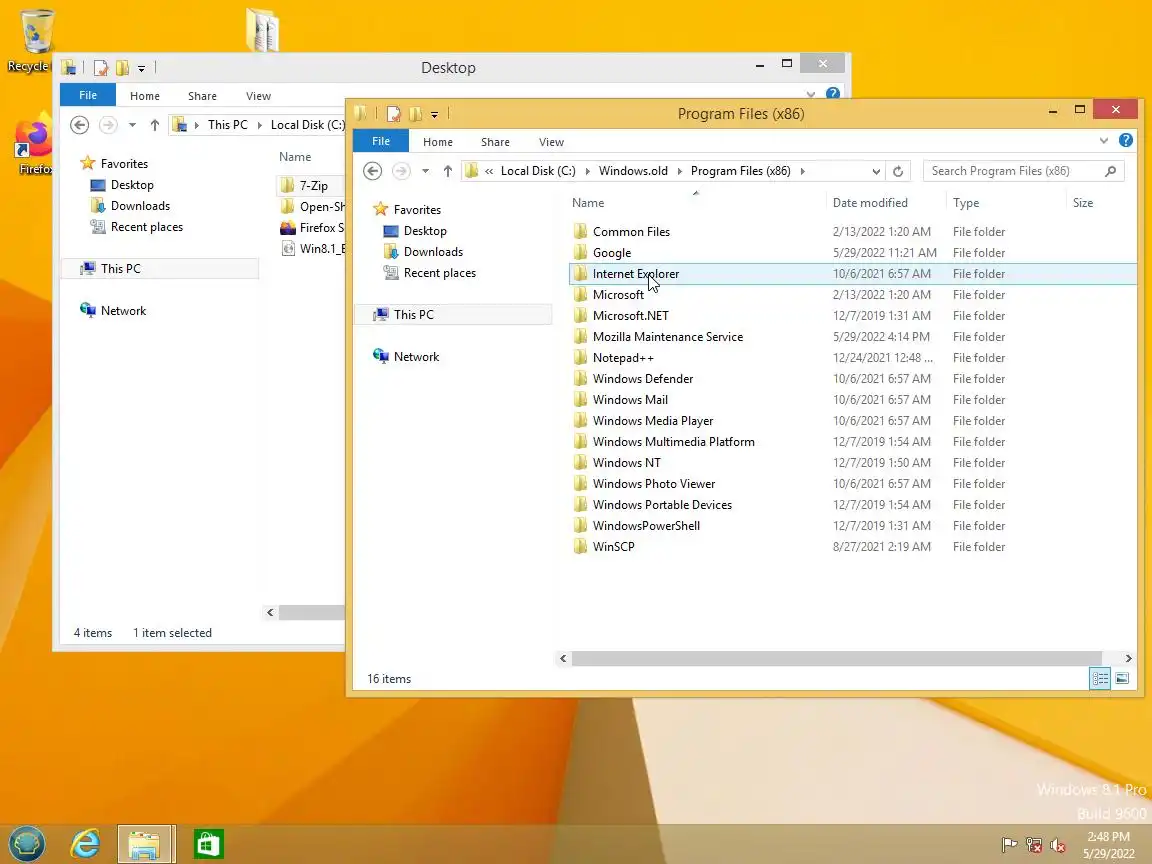Screen dimensions: 1152x864
Task: Select the Mozilla Maintenance Service folder
Action: click(x=667, y=337)
